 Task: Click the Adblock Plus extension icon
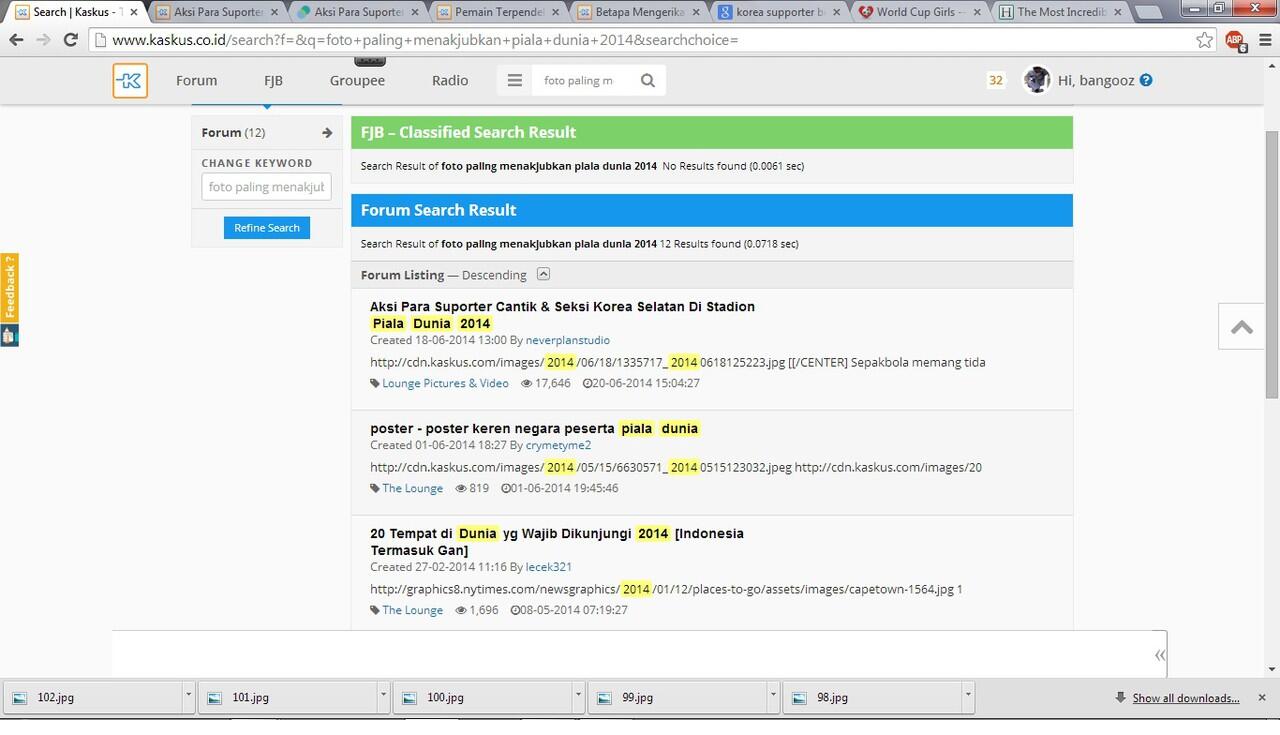(x=1236, y=41)
